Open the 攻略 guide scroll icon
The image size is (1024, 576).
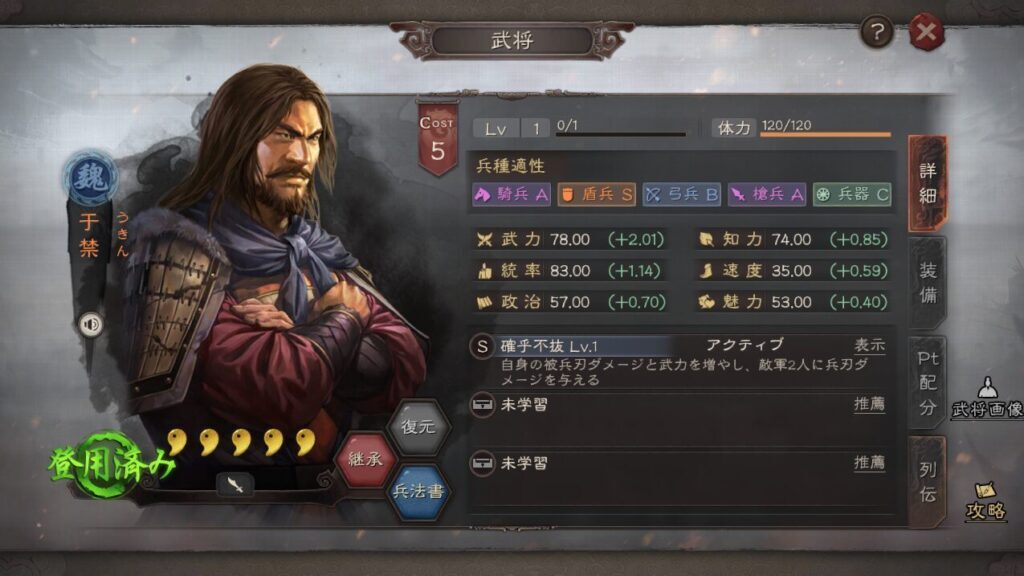point(985,501)
